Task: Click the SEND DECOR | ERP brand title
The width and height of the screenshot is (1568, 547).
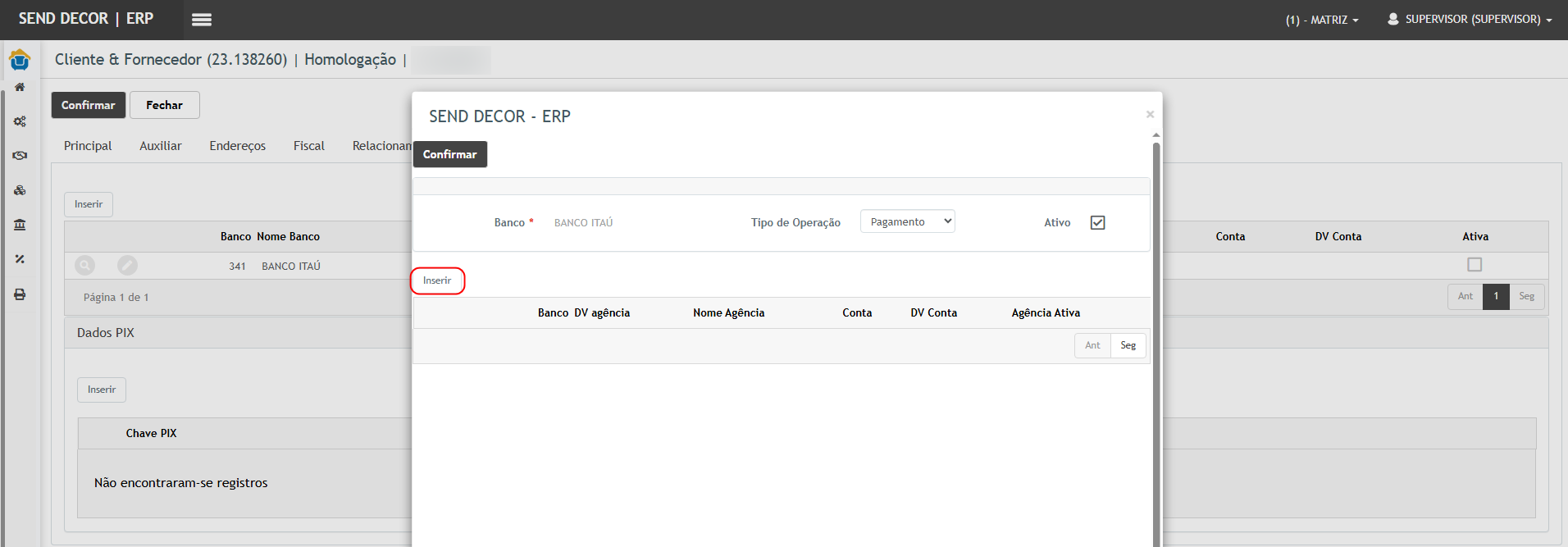Action: tap(86, 19)
